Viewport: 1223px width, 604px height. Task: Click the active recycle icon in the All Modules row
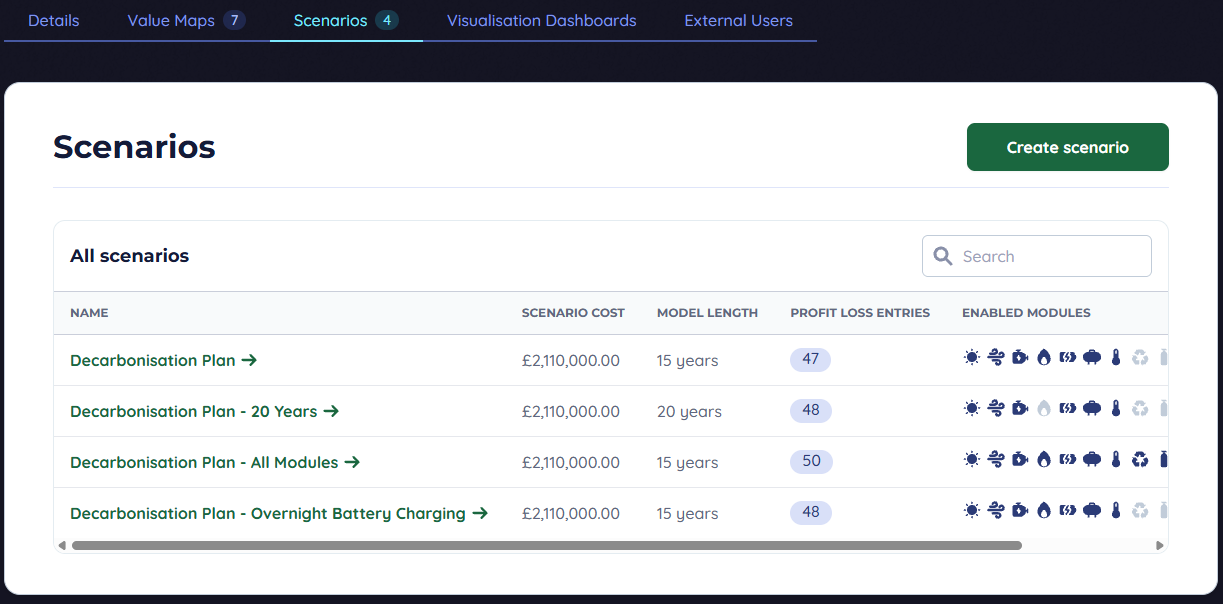click(x=1140, y=460)
